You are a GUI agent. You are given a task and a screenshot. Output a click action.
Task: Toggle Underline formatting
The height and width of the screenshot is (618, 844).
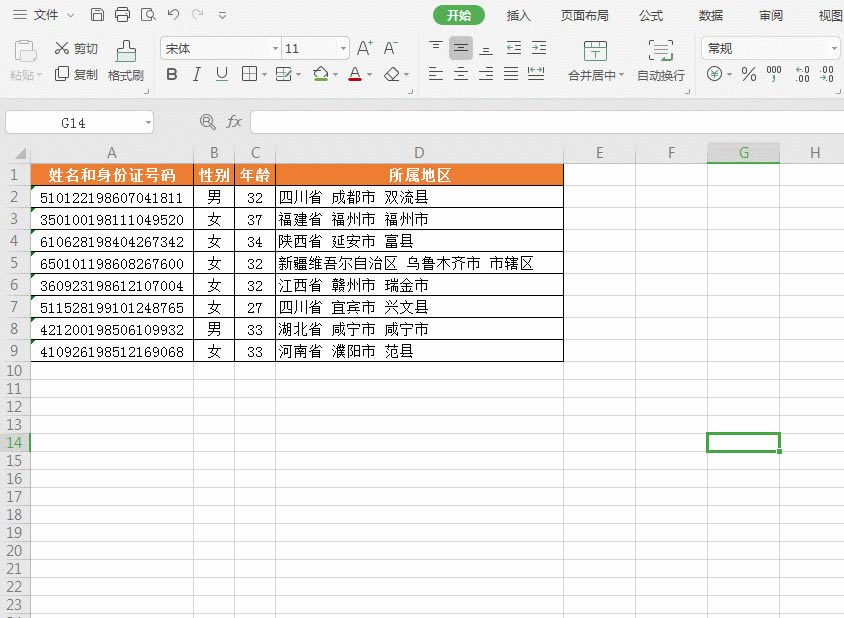coord(222,74)
